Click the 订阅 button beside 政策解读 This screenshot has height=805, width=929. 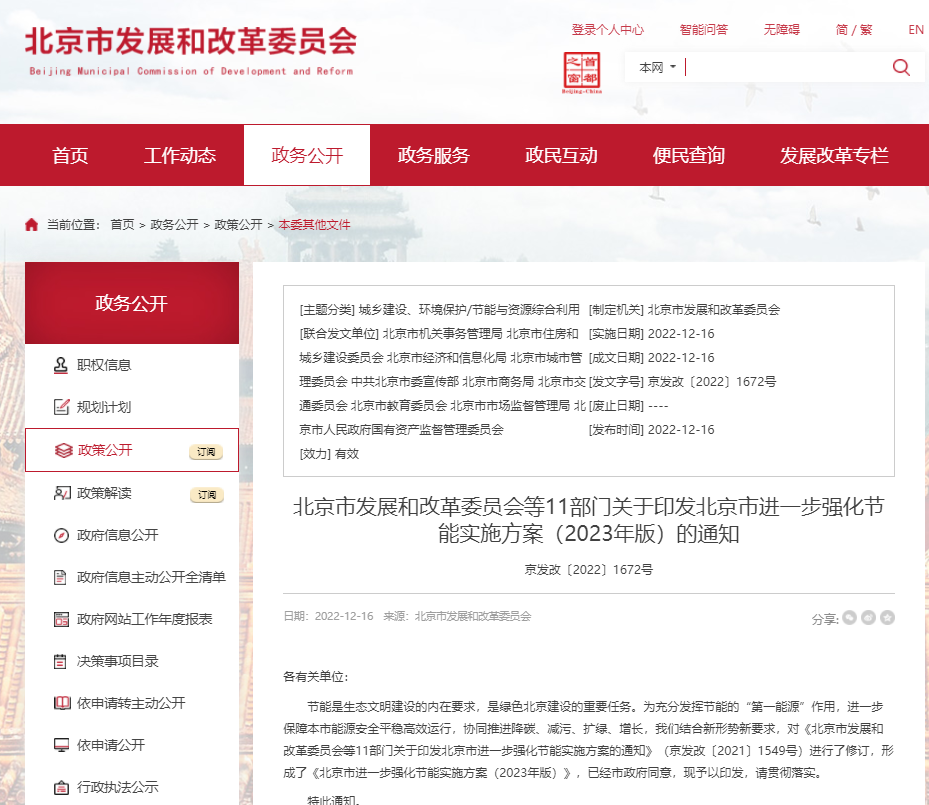click(x=207, y=495)
